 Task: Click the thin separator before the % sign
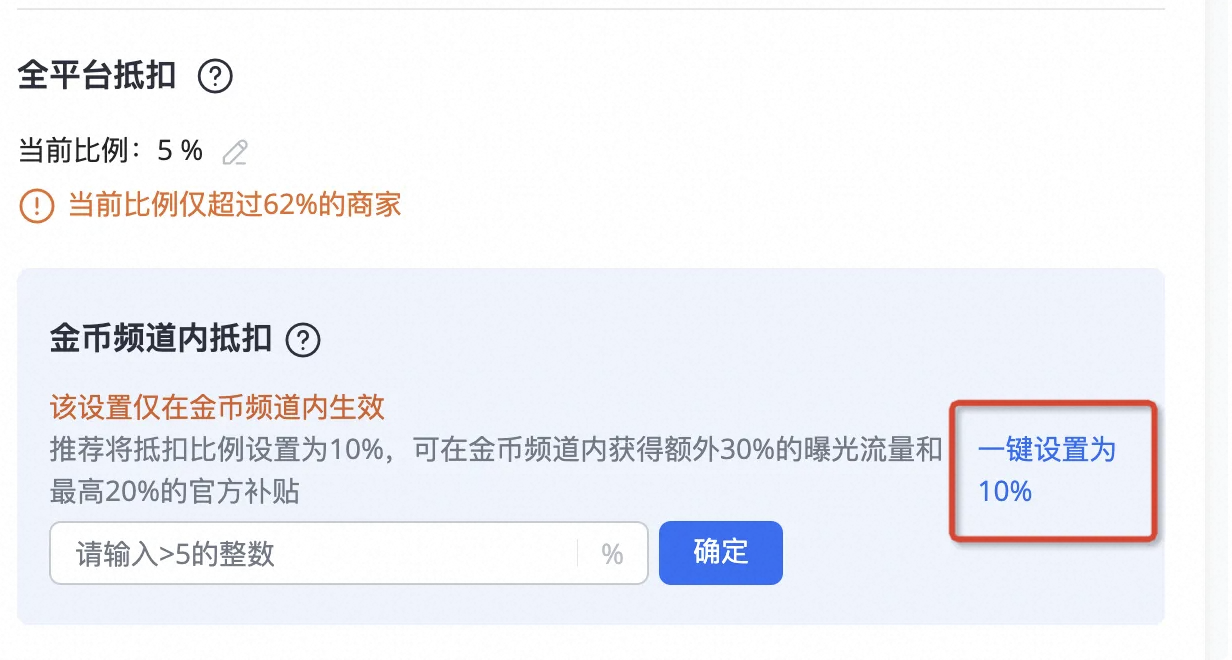click(578, 554)
